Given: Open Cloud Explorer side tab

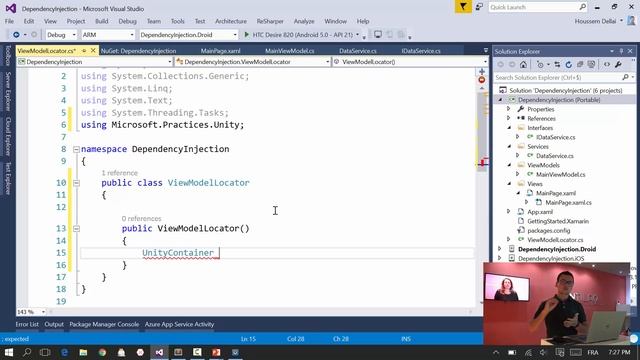Looking at the screenshot, I should pyautogui.click(x=7, y=136).
